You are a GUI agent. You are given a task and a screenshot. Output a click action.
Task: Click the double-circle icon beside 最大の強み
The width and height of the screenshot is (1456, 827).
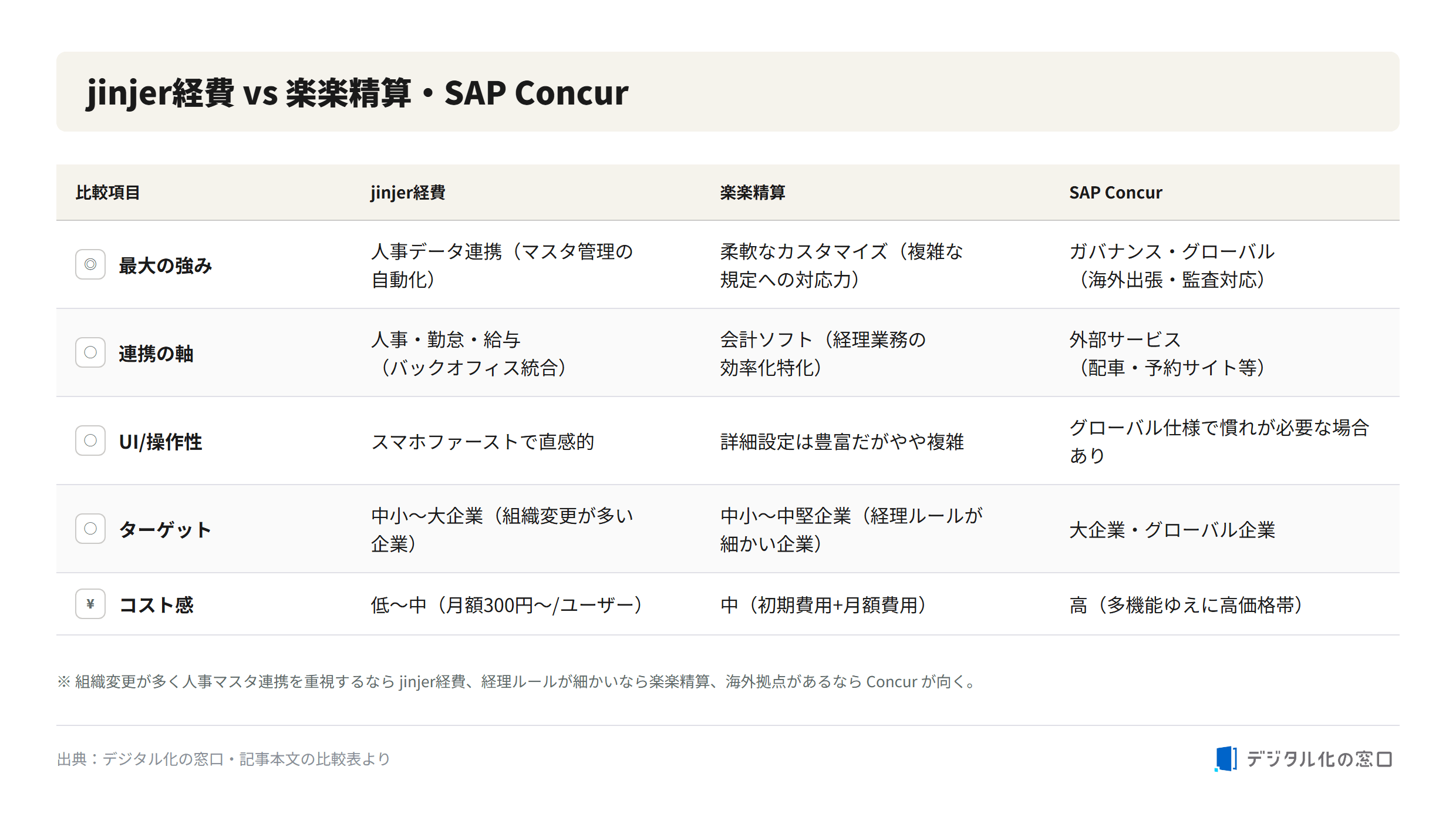click(x=90, y=264)
